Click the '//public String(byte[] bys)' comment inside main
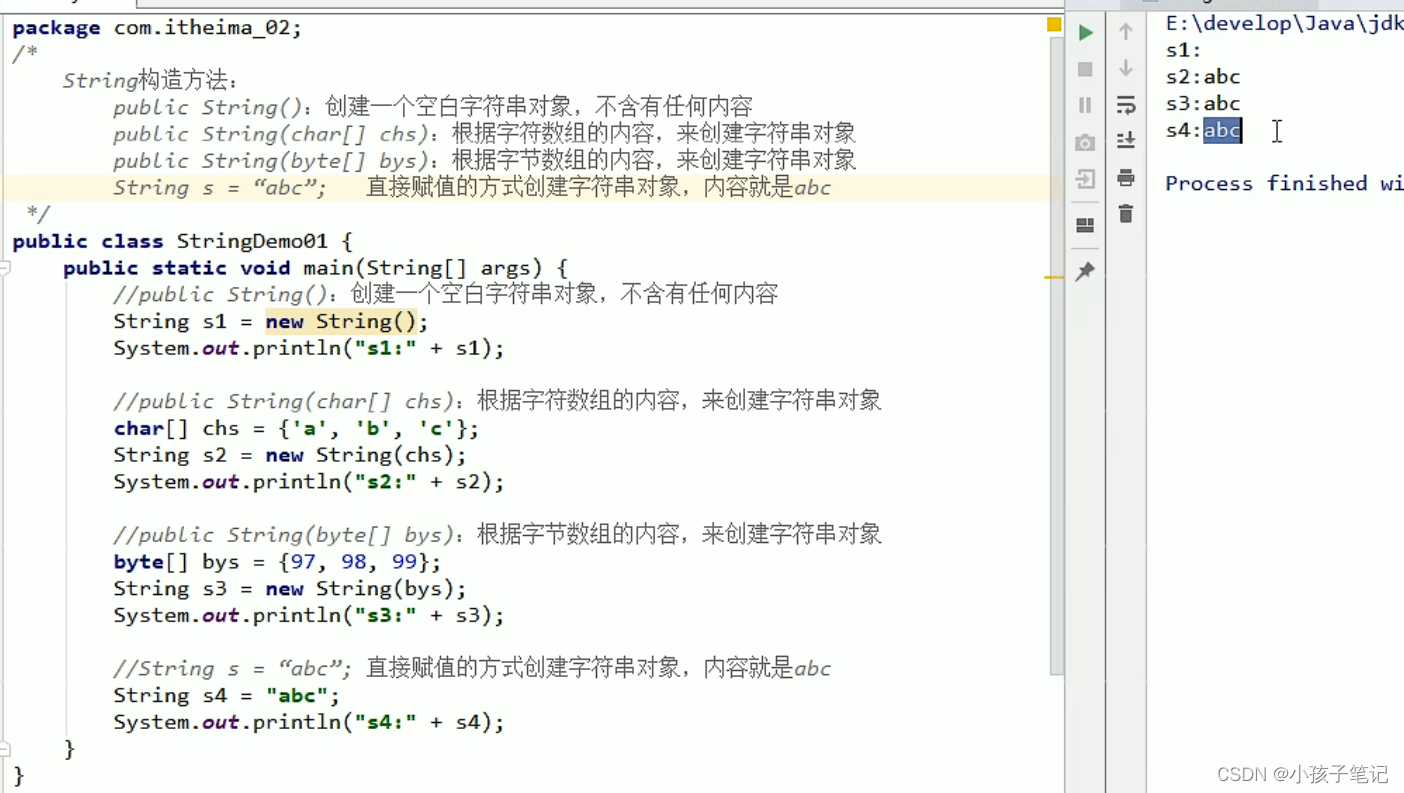Image resolution: width=1404 pixels, height=793 pixels. tap(283, 535)
